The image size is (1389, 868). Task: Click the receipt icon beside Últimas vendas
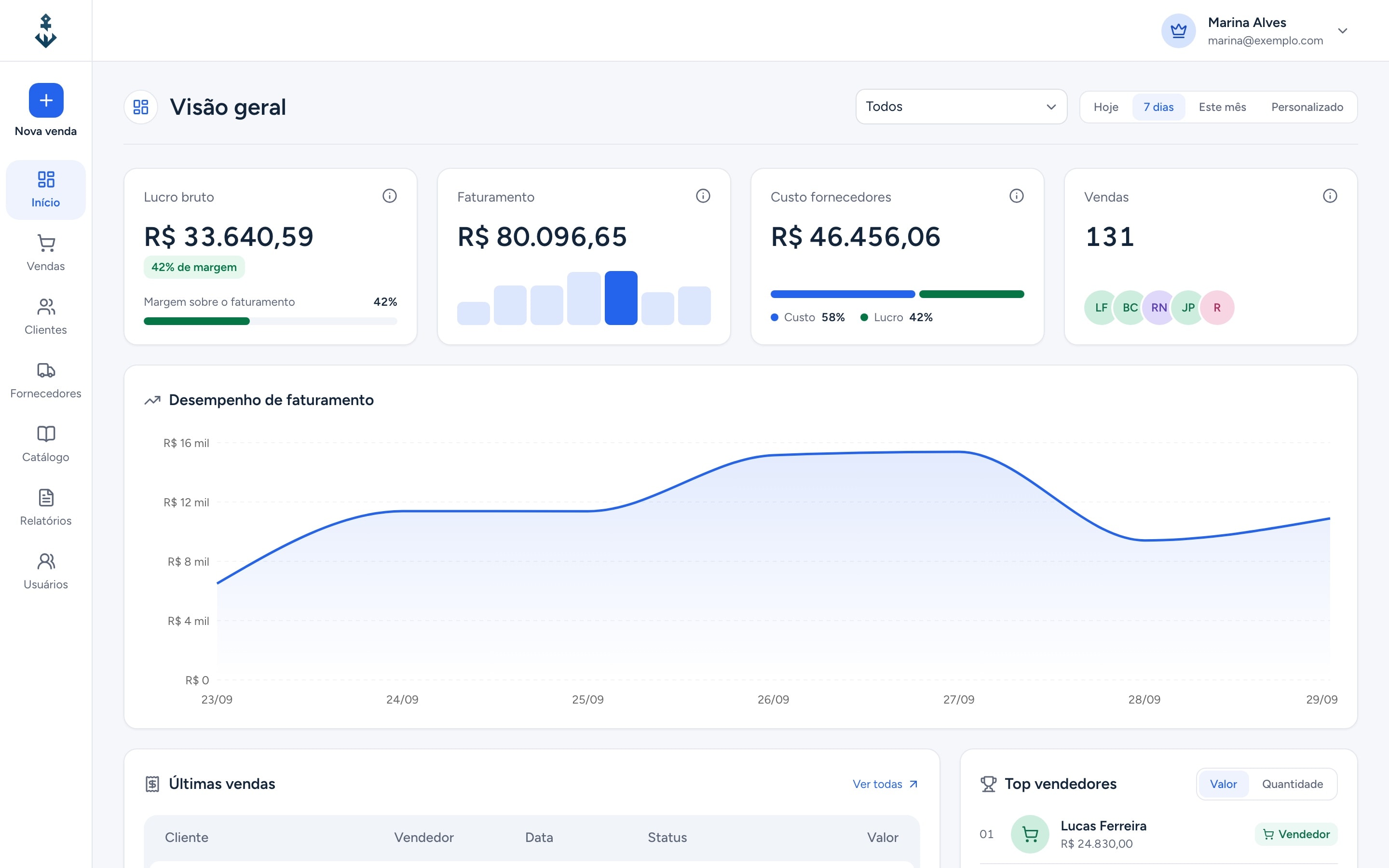point(152,784)
